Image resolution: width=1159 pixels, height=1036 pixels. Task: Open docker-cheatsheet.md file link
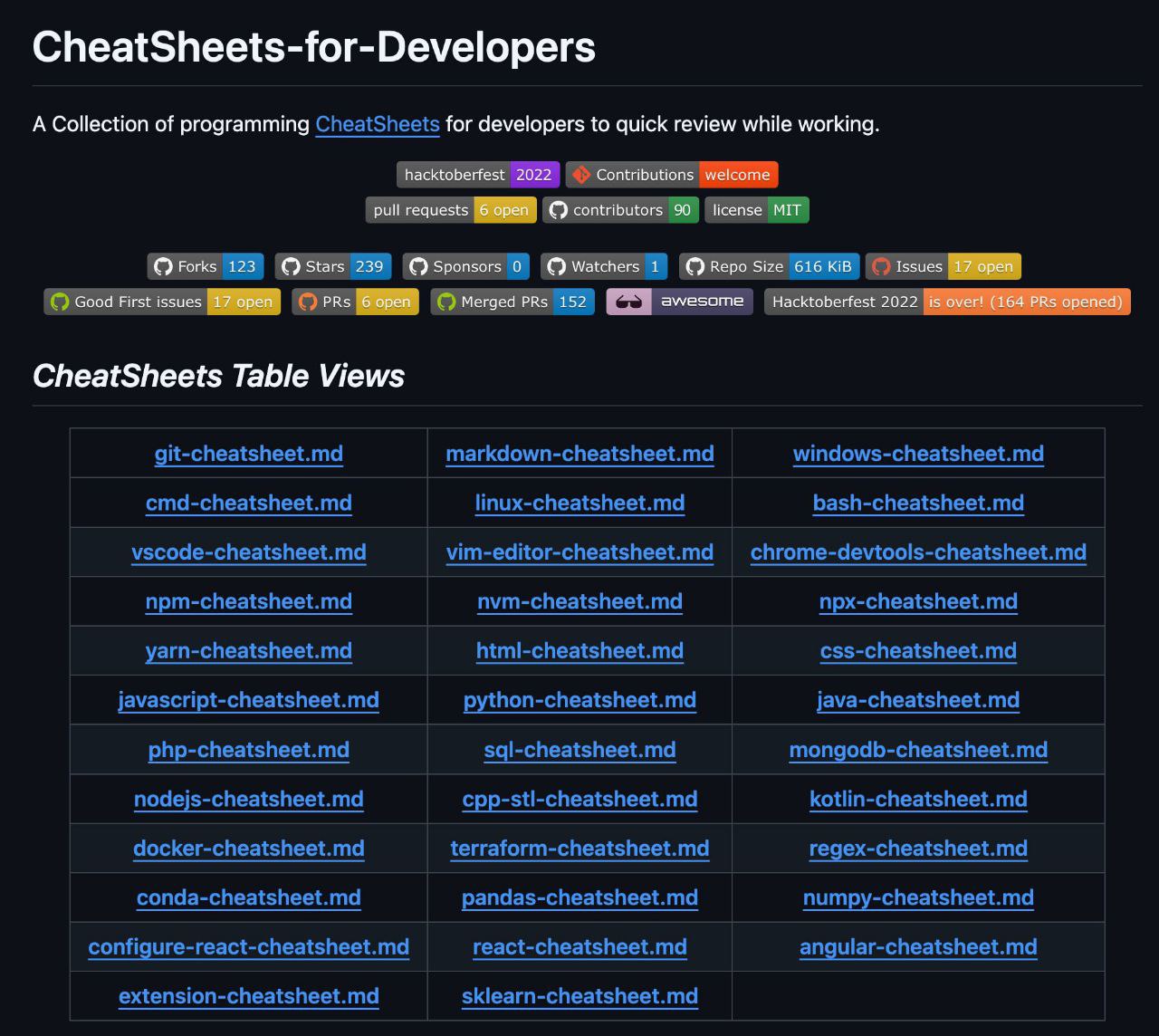tap(248, 849)
